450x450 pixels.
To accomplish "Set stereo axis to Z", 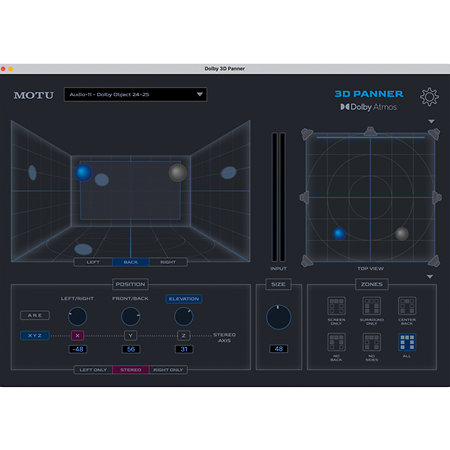I will (184, 335).
